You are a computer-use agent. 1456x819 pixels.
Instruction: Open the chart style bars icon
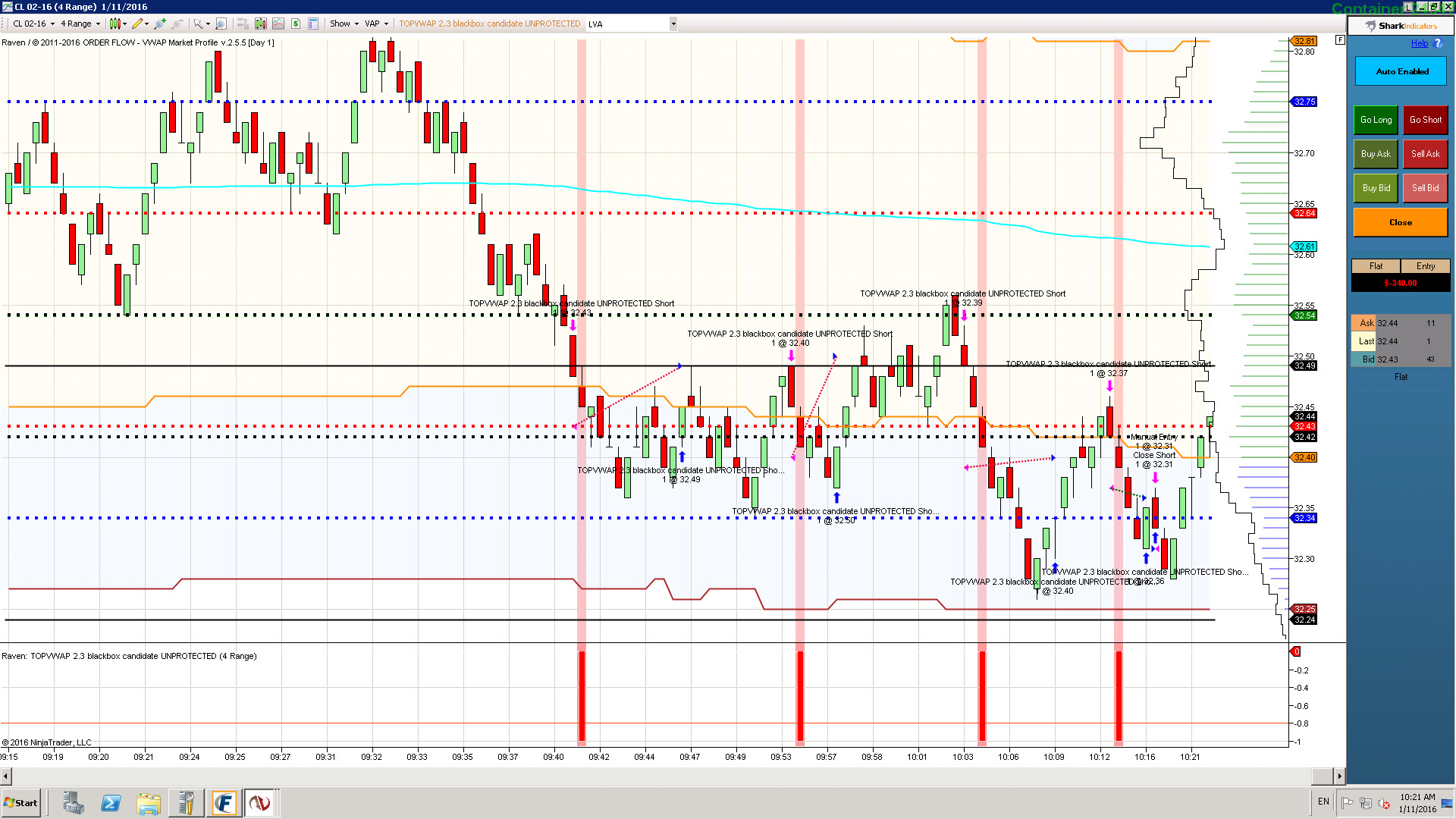[x=115, y=24]
